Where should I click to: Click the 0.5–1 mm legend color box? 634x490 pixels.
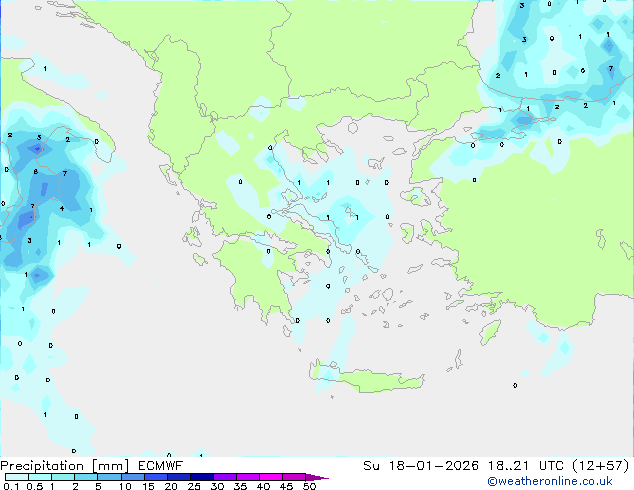pos(40,477)
